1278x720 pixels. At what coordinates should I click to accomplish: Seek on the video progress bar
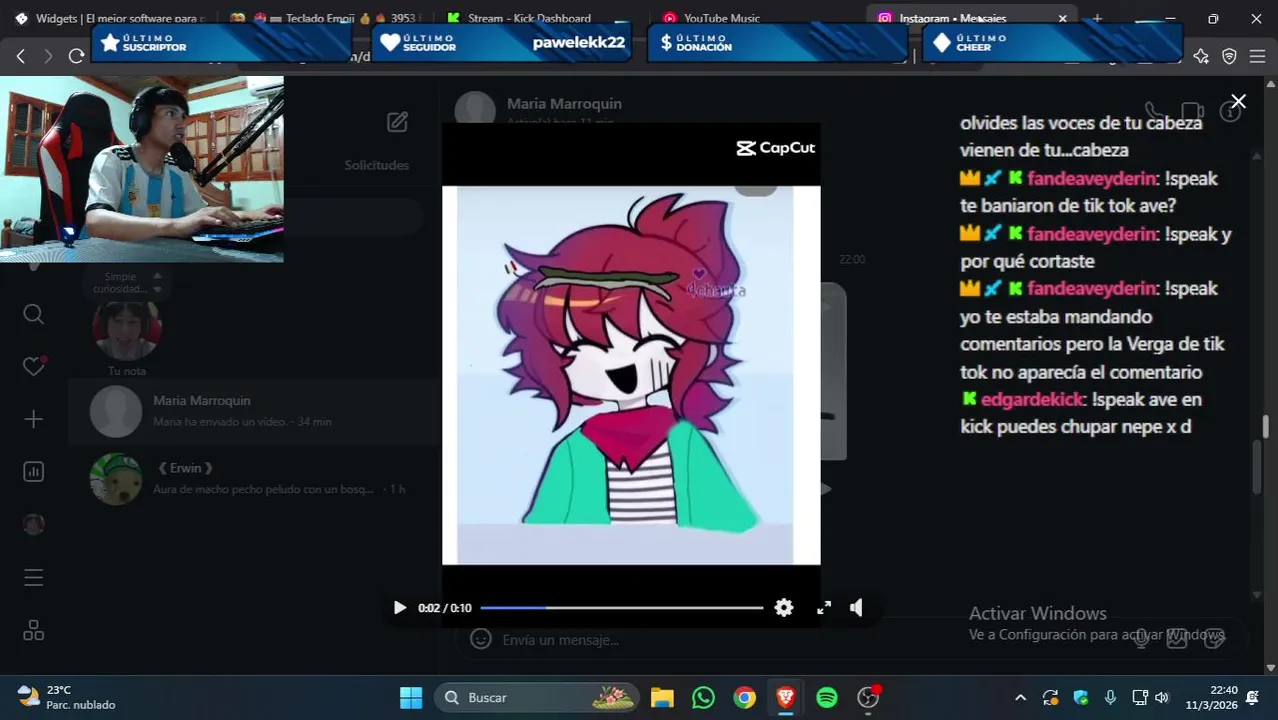click(x=621, y=608)
